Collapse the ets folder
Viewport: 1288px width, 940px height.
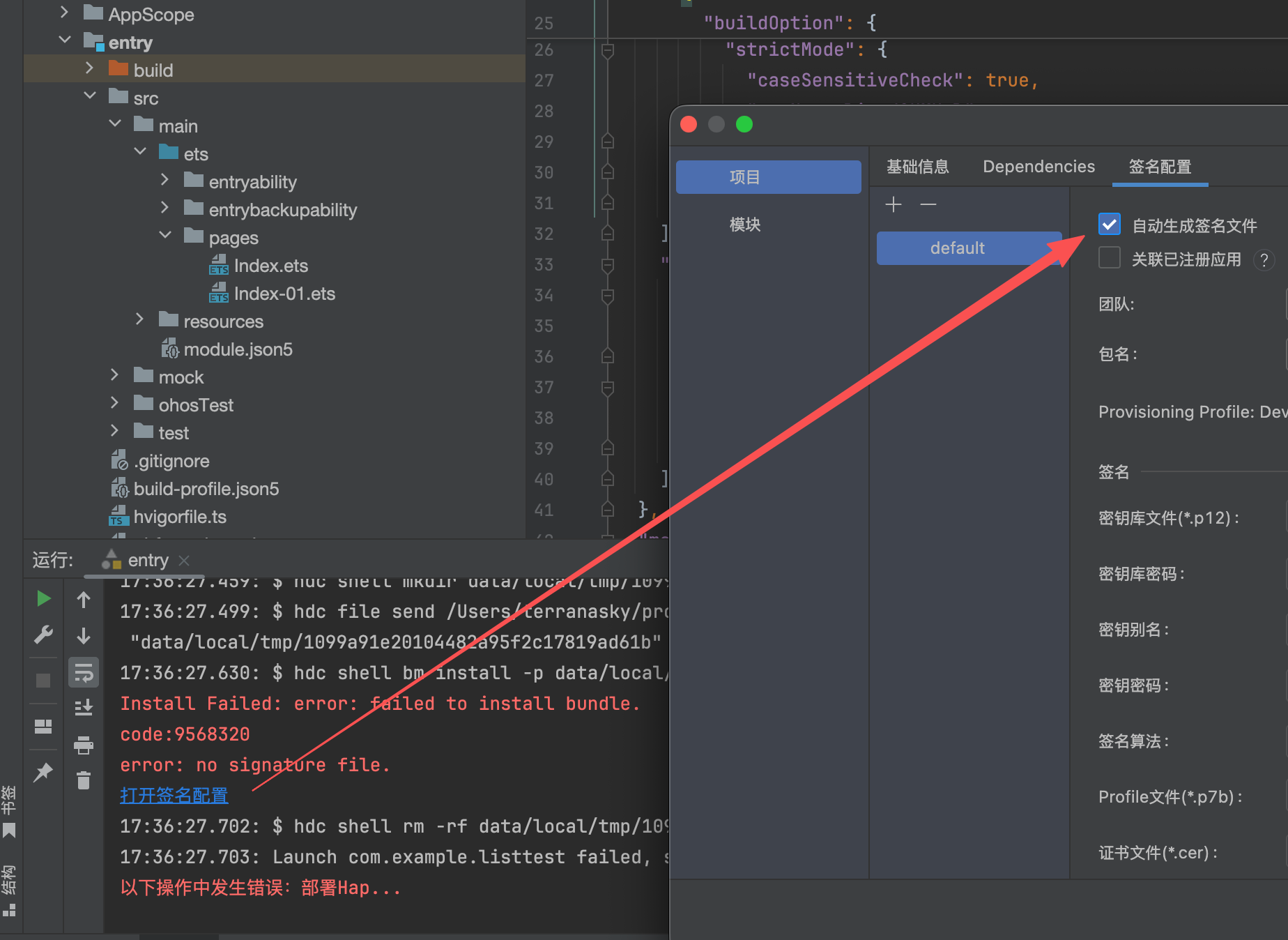[x=140, y=152]
